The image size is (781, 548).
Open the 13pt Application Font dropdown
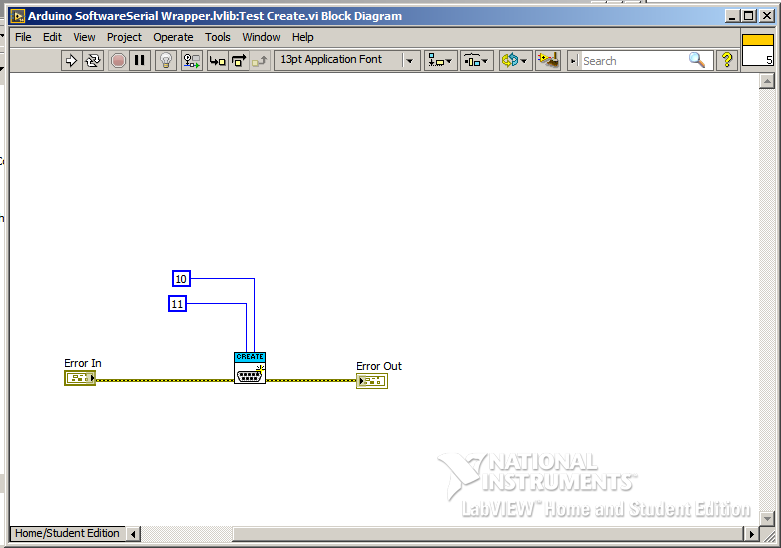coord(347,60)
